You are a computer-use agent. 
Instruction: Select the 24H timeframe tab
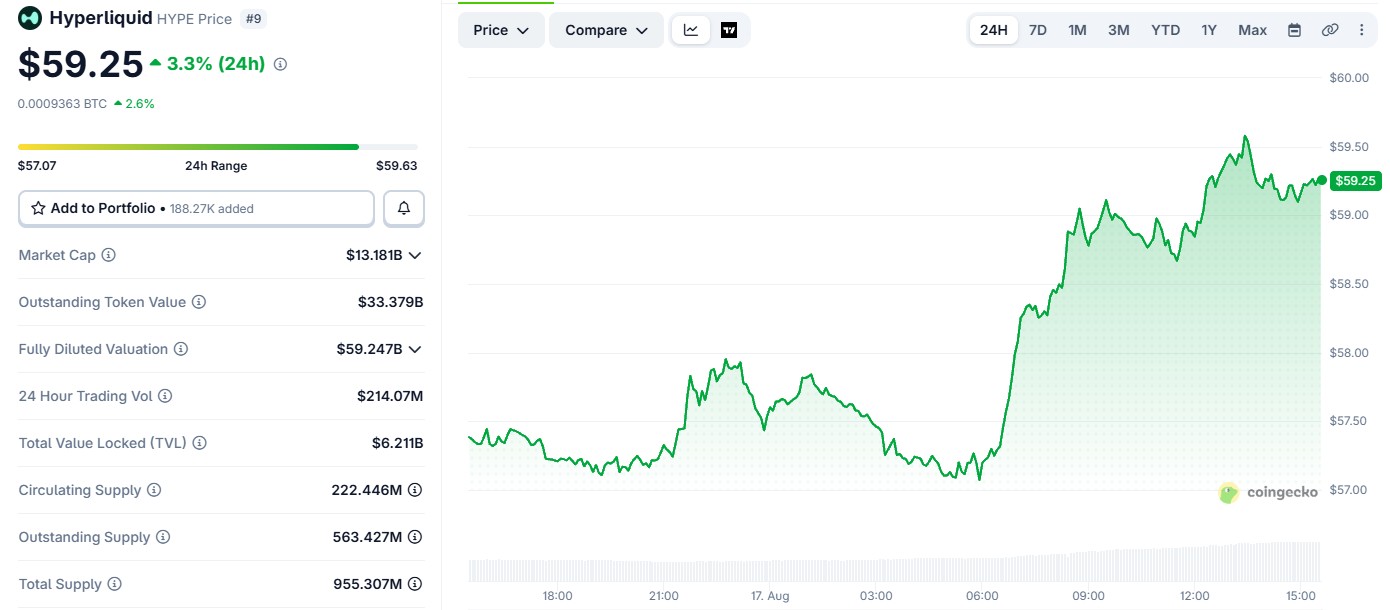click(994, 30)
